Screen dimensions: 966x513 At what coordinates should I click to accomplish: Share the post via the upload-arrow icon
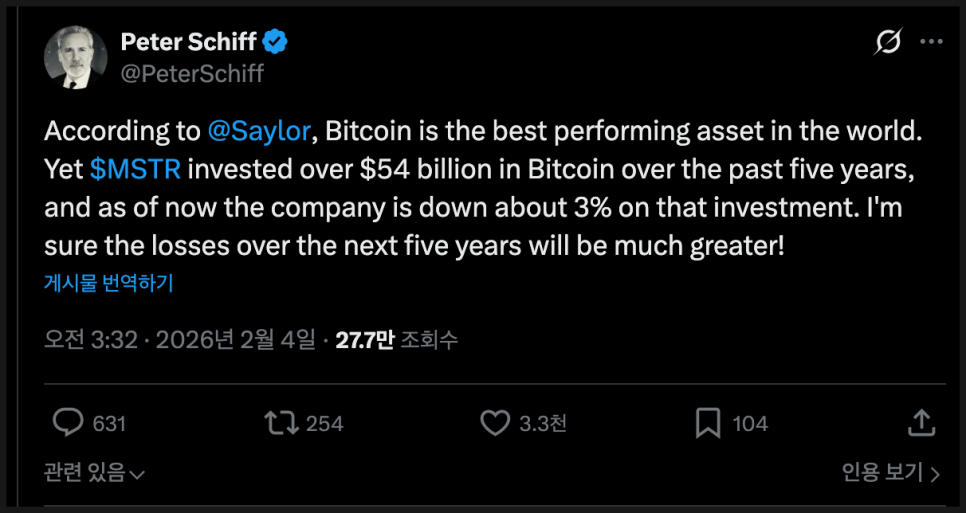922,422
